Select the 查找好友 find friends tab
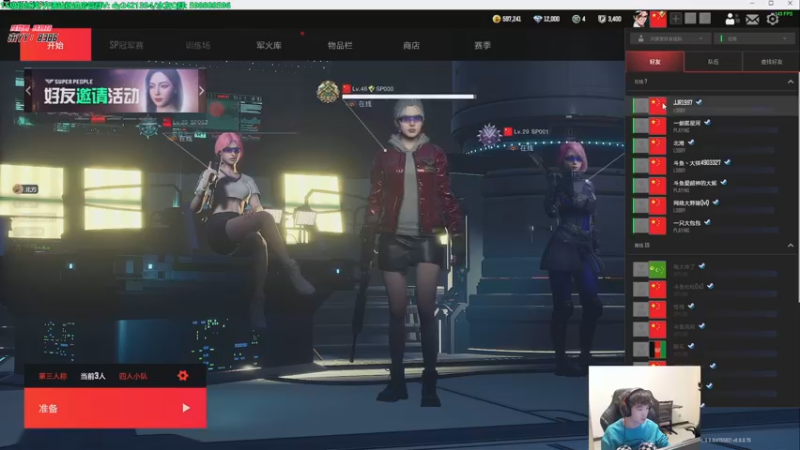The height and width of the screenshot is (450, 800). pos(771,62)
